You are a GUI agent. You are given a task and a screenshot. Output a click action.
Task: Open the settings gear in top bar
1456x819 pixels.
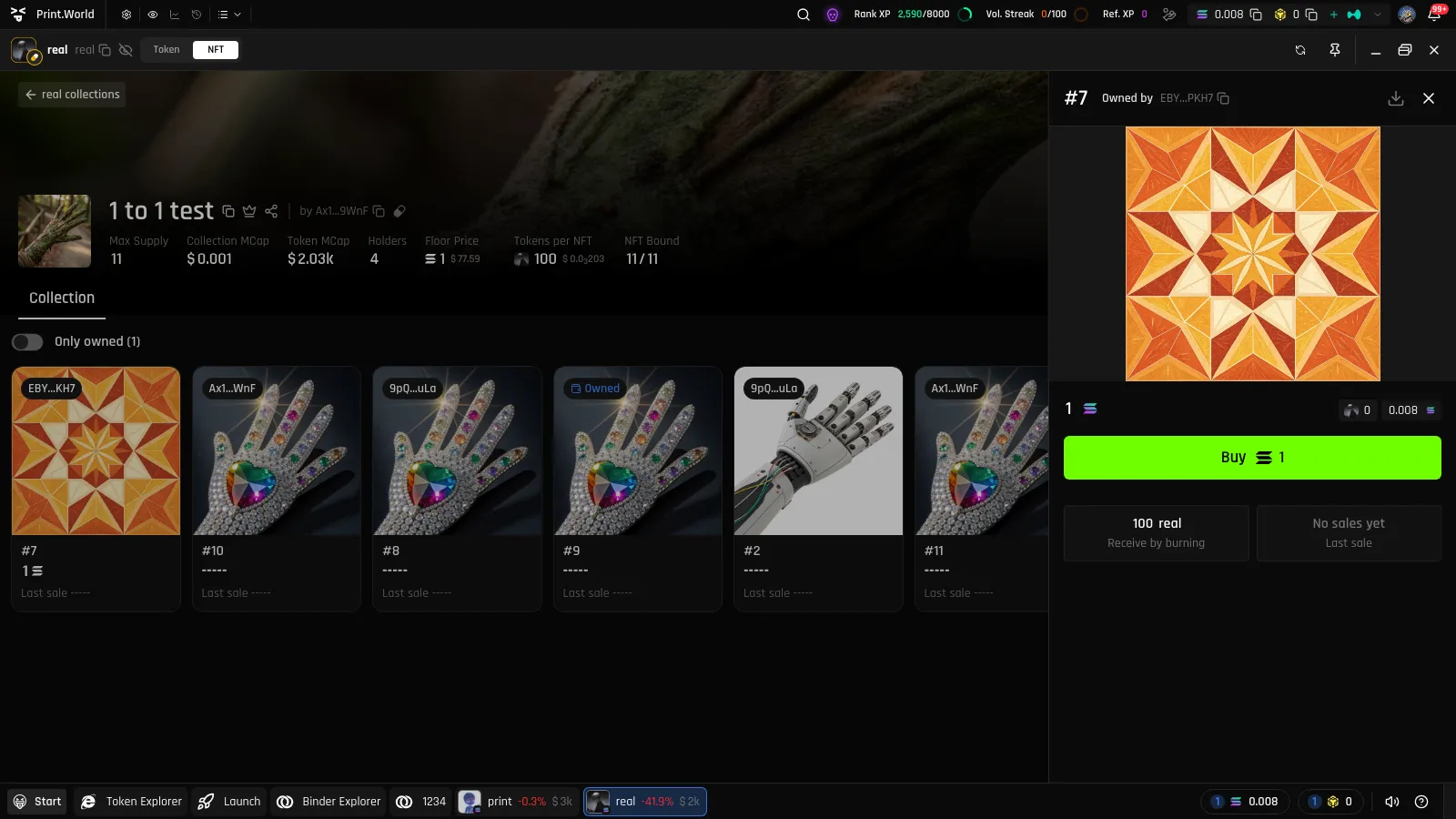pos(126,15)
